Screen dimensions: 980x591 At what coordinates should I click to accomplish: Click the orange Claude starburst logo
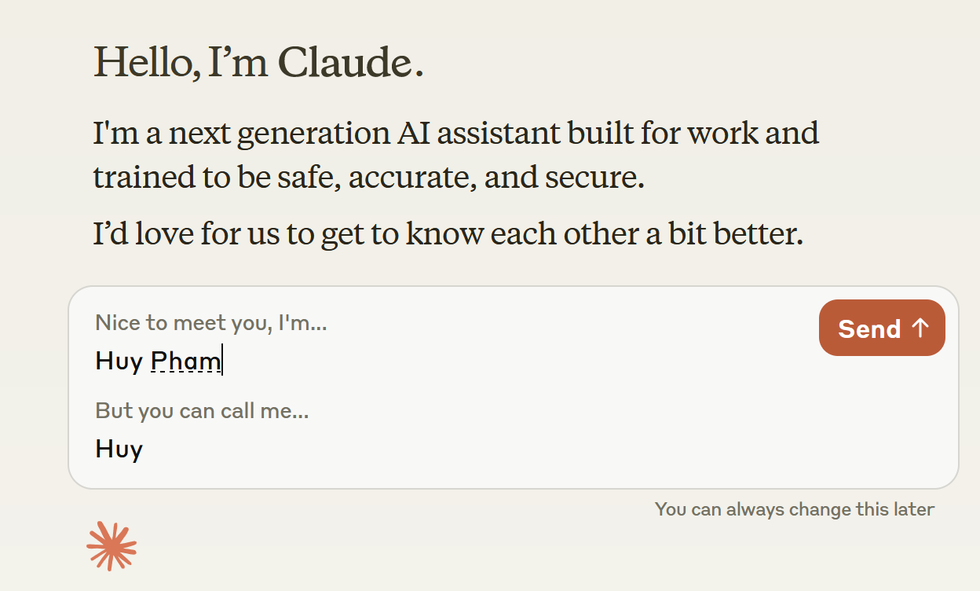tap(112, 546)
